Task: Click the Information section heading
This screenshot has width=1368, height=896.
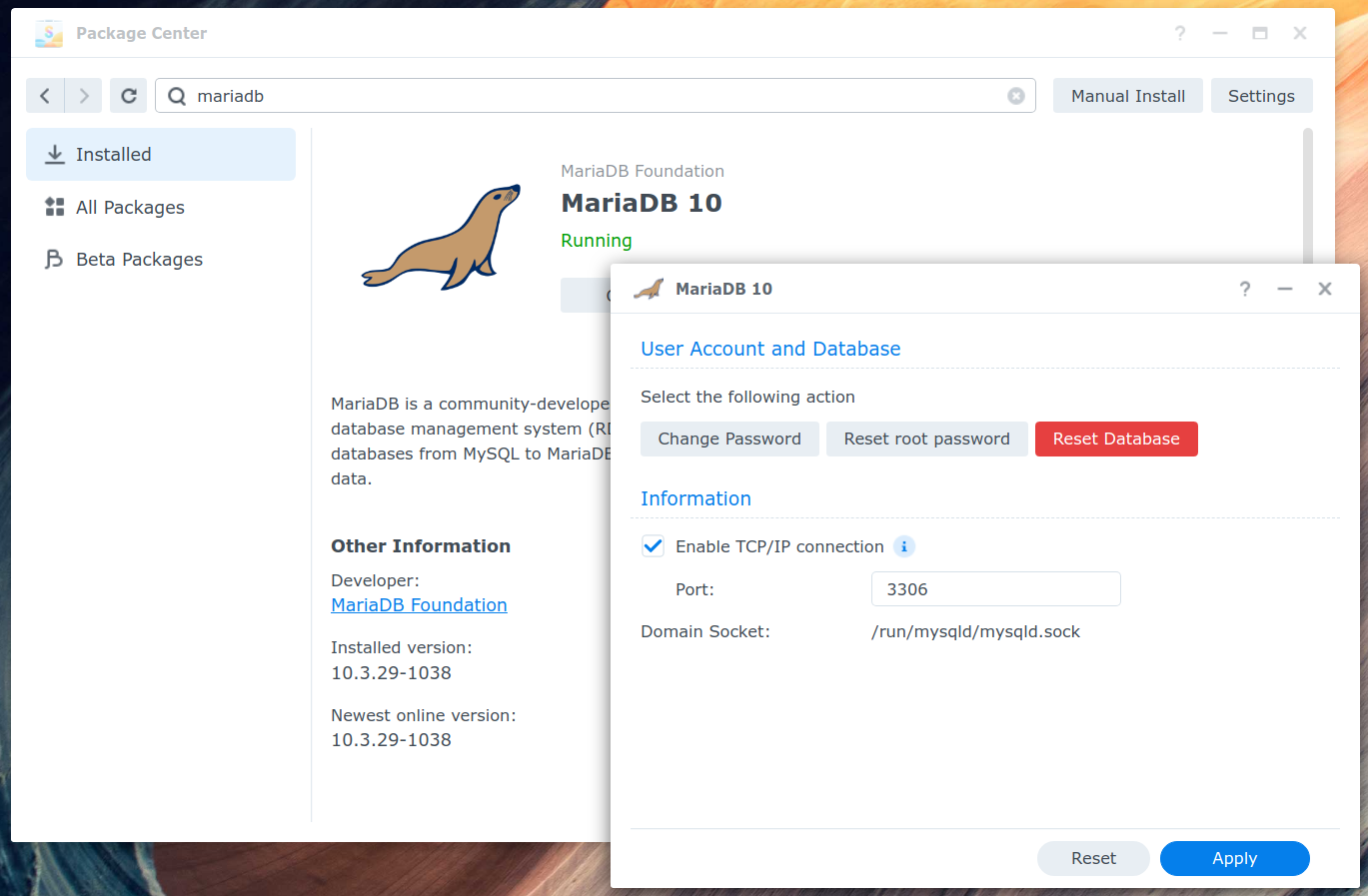Action: (x=695, y=498)
